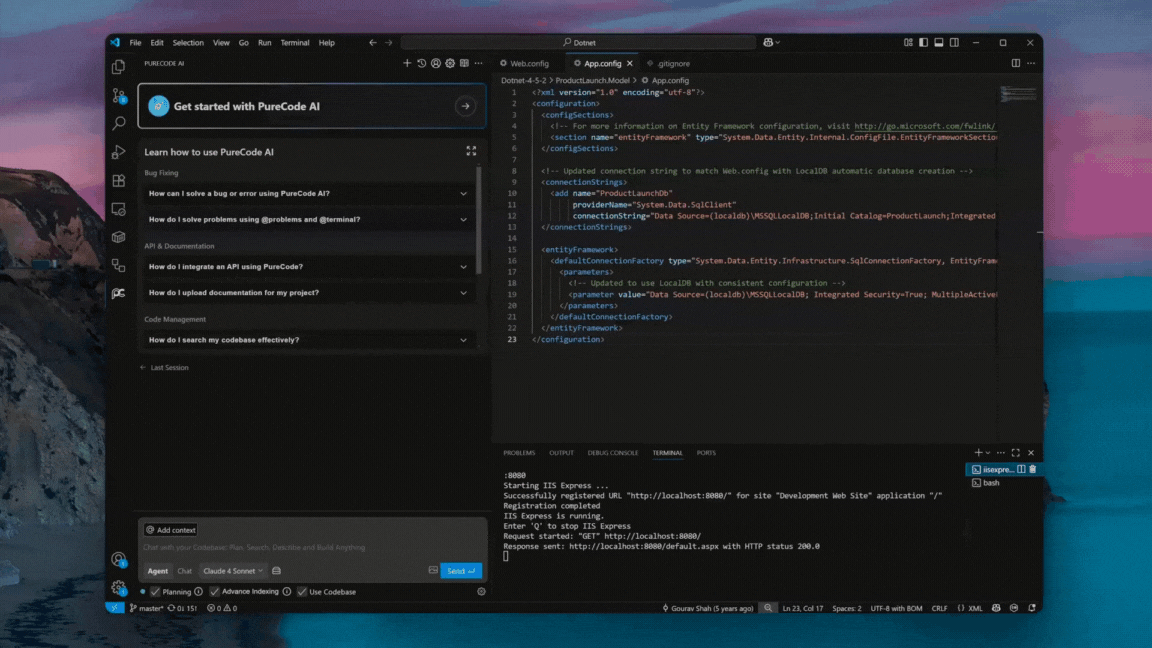Split the iisexpress terminal

coord(1021,469)
